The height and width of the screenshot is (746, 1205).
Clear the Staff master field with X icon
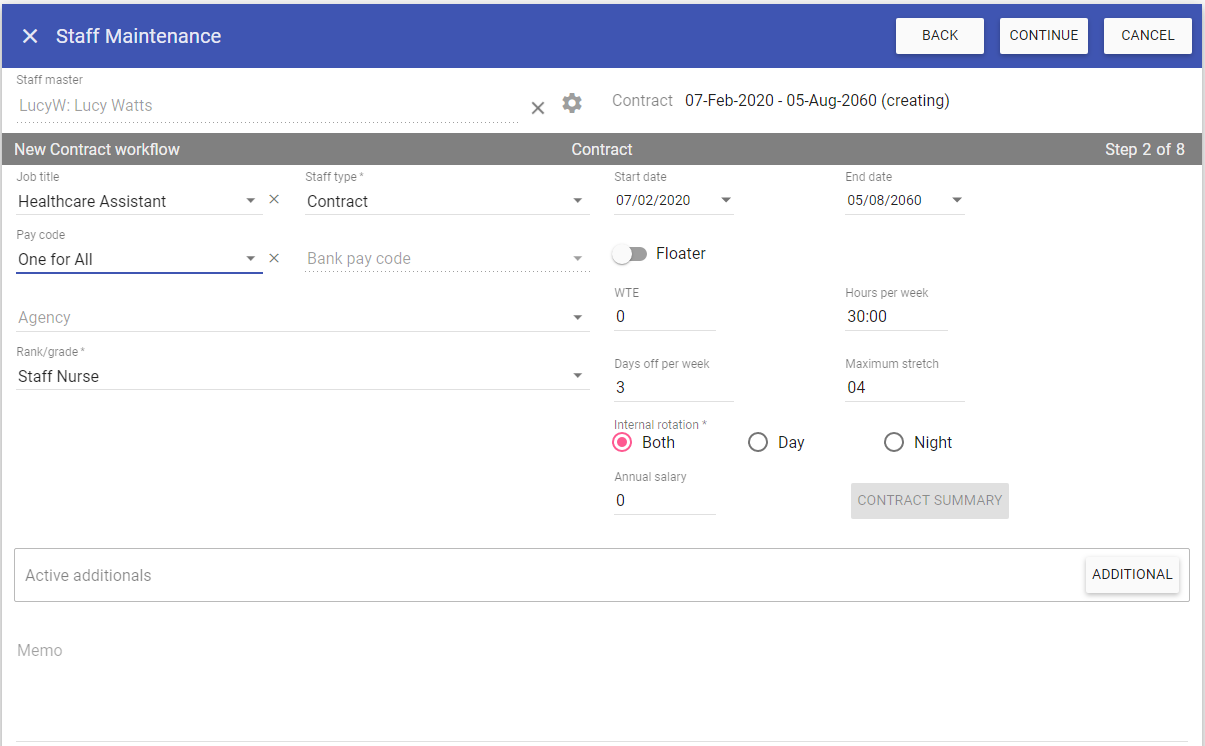pyautogui.click(x=538, y=107)
